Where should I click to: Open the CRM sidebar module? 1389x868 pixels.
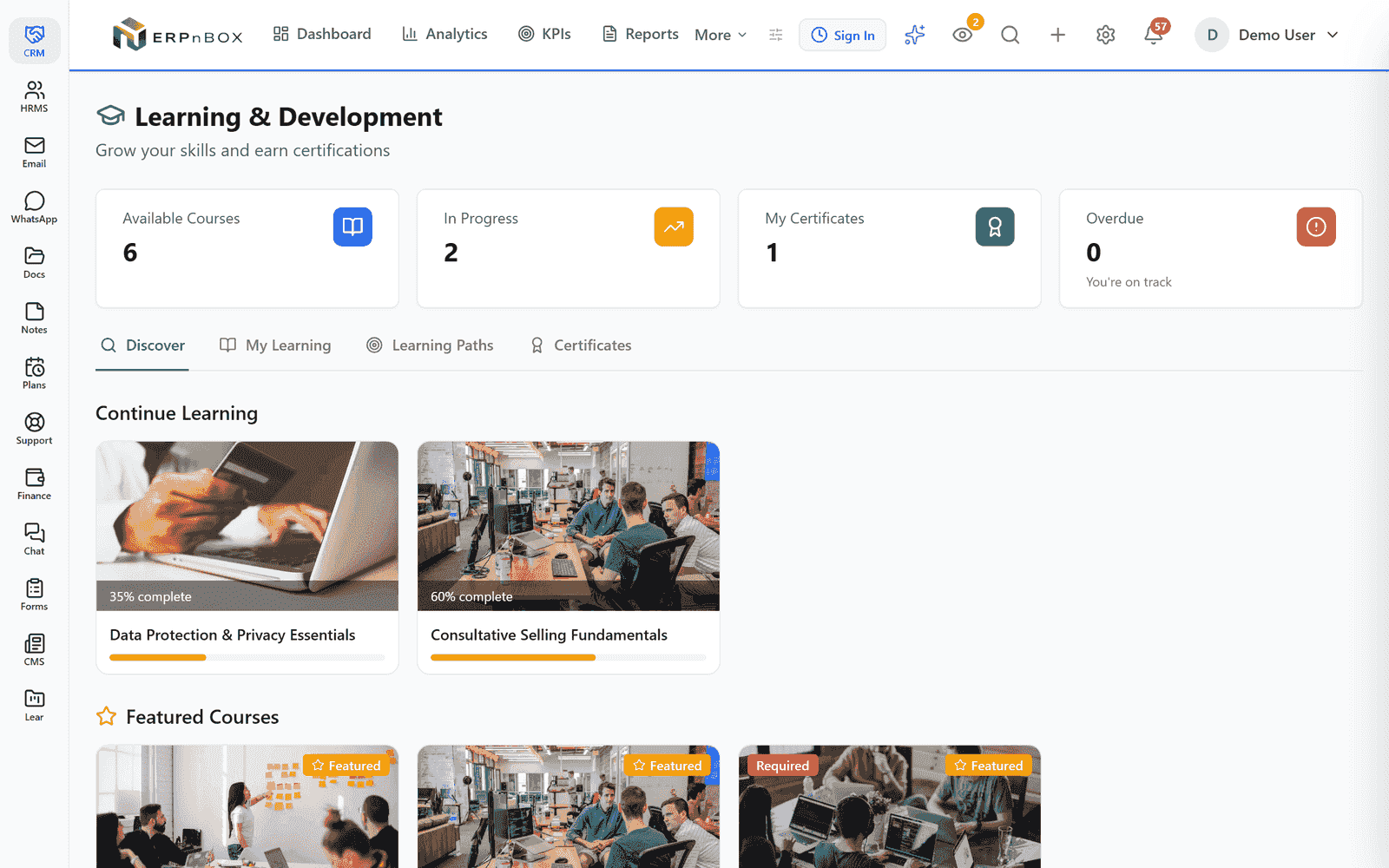click(x=34, y=41)
